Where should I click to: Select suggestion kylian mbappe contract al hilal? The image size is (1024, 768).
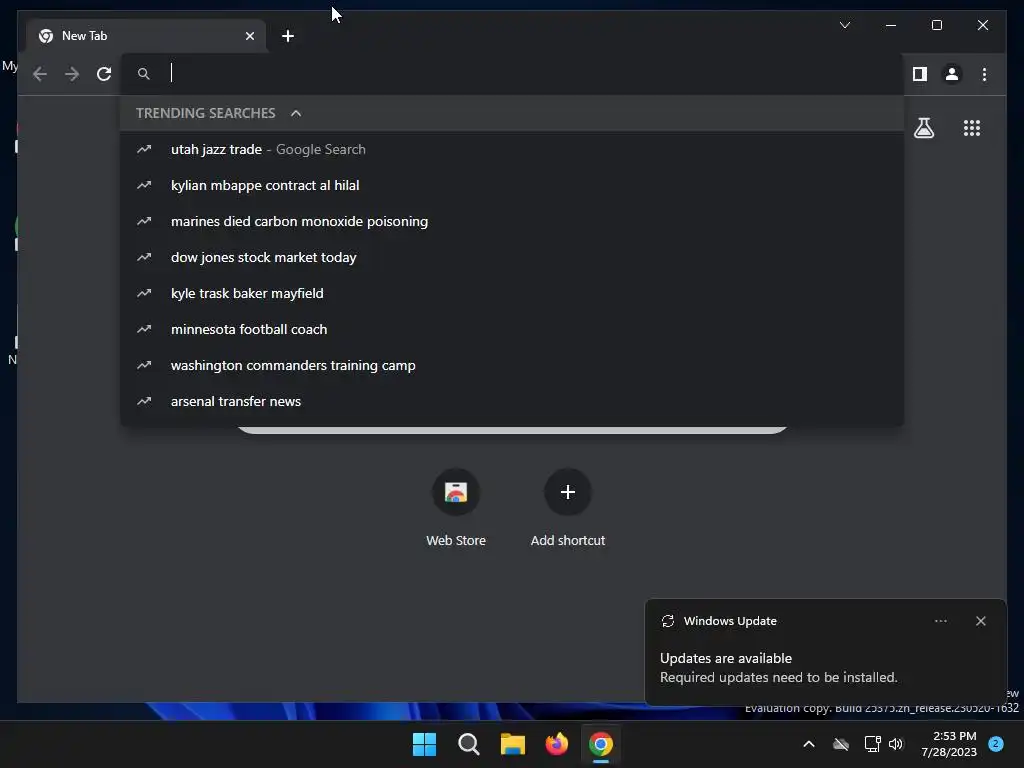[x=512, y=185]
